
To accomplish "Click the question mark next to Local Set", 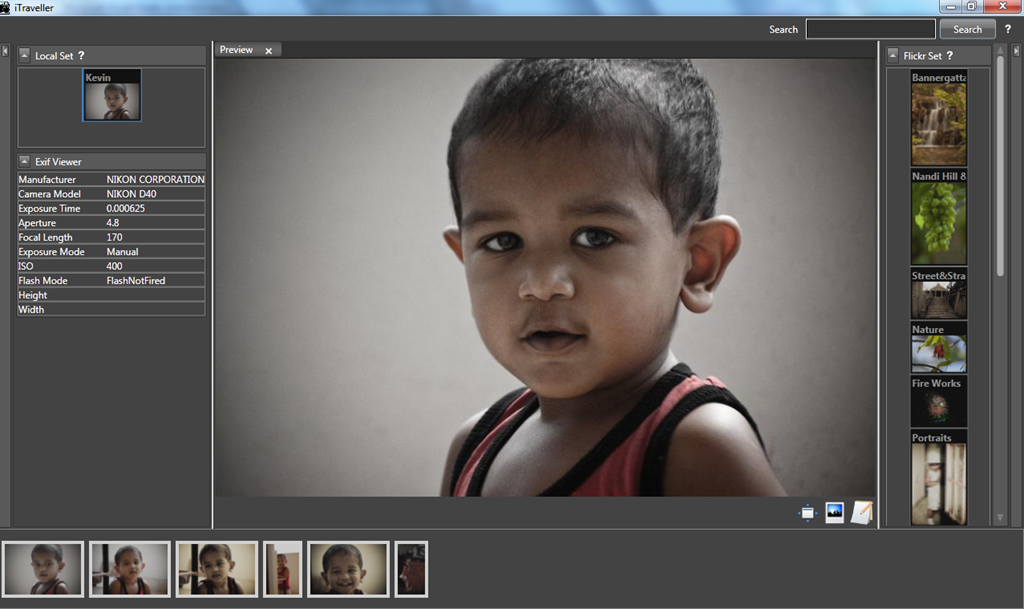I will 81,56.
